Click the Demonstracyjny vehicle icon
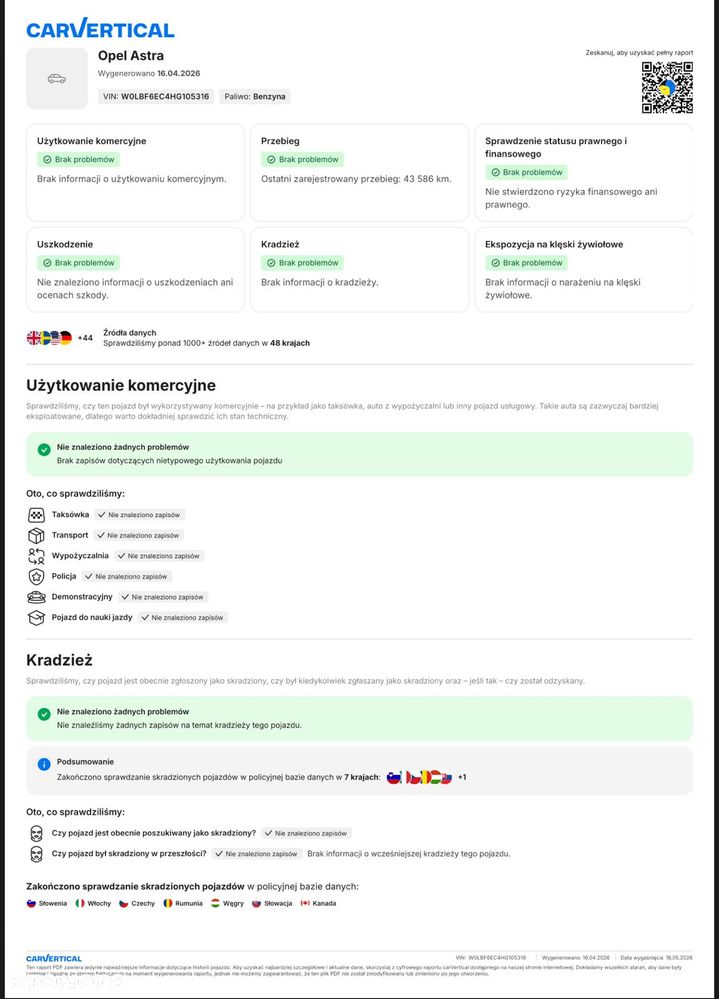This screenshot has width=719, height=999. (36, 597)
